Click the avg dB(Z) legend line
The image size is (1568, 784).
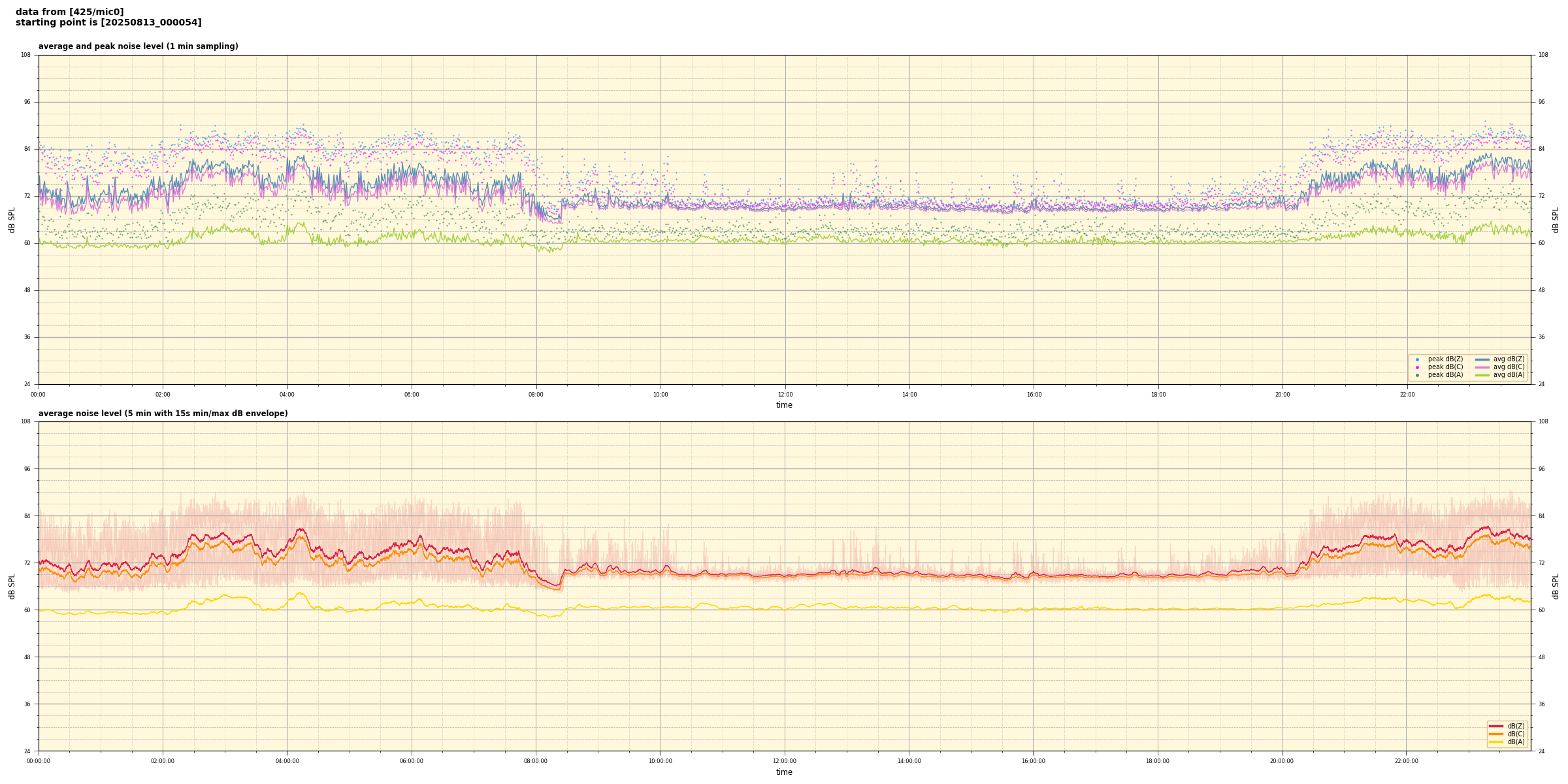1482,359
